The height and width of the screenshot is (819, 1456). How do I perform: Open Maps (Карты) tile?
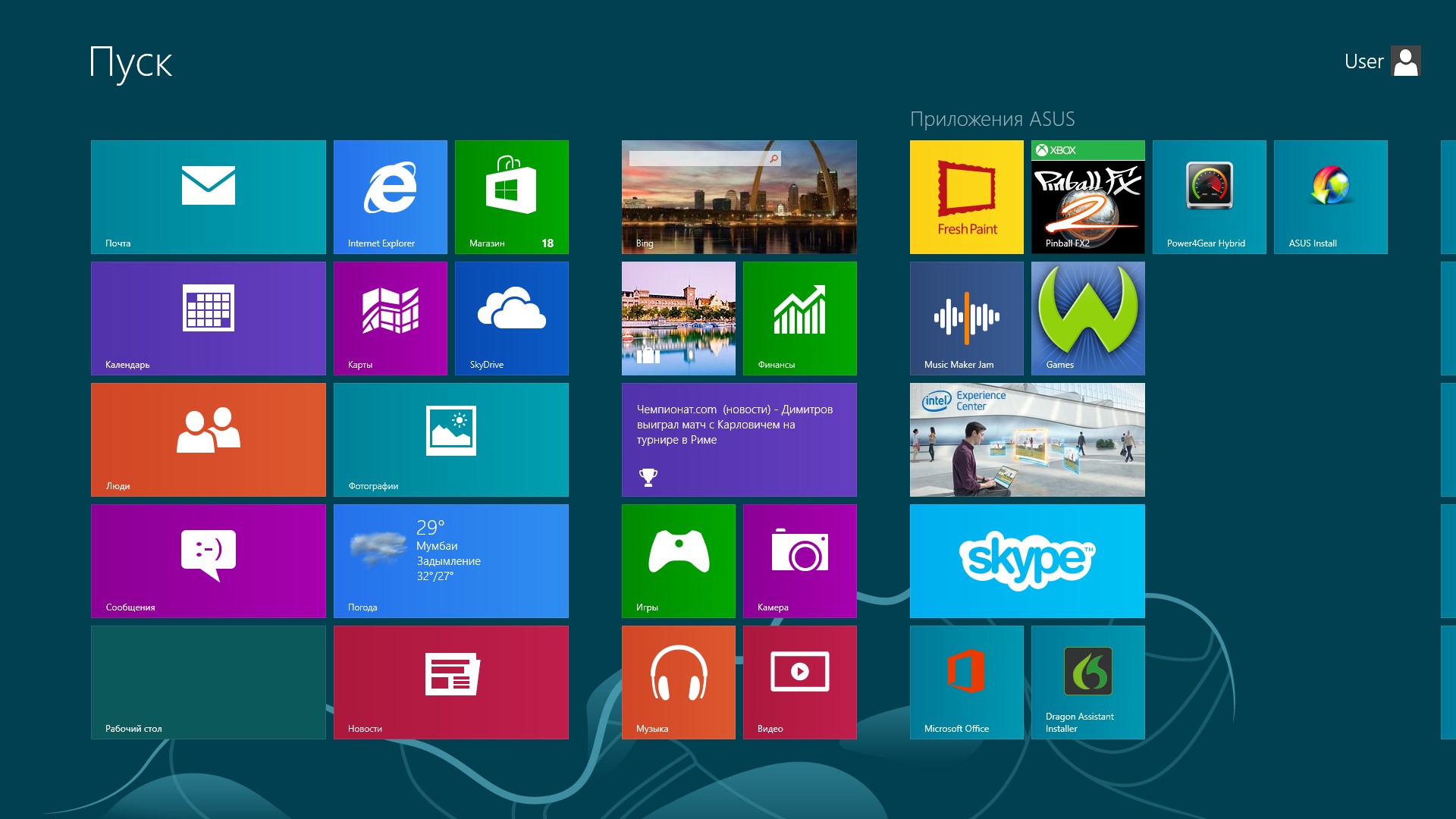(390, 318)
